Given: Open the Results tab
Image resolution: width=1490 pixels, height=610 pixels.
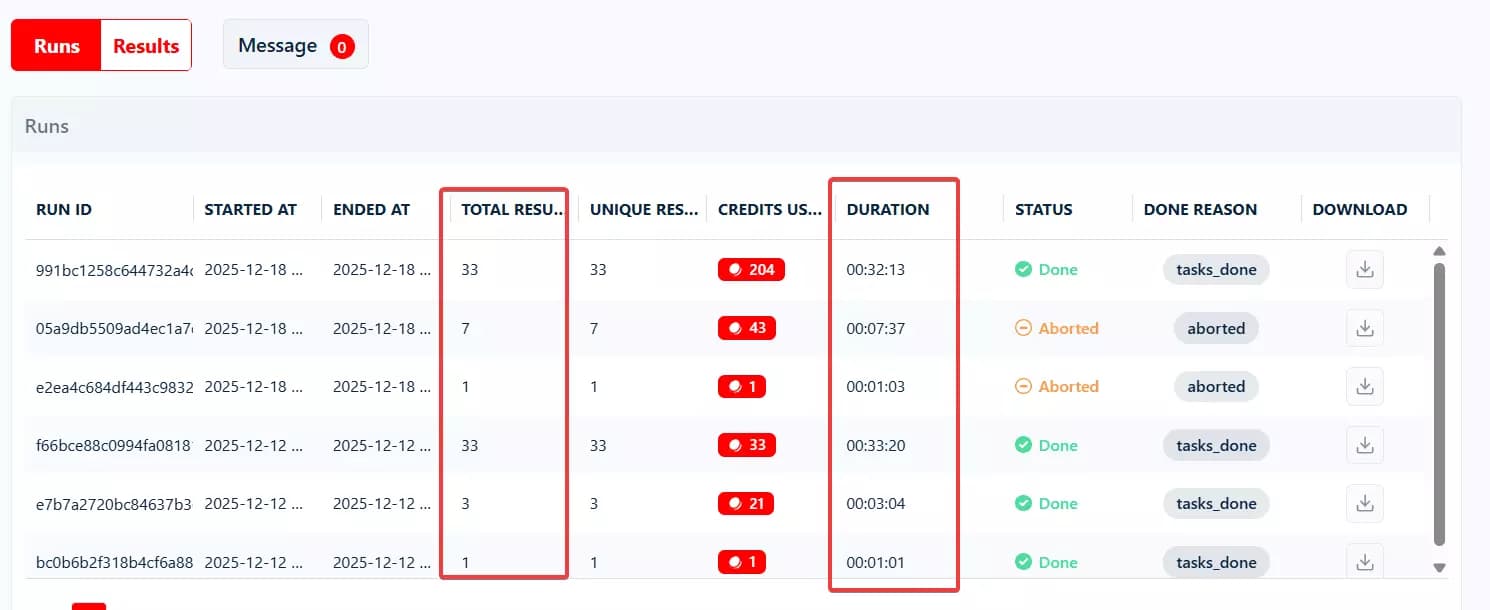Looking at the screenshot, I should (x=146, y=46).
